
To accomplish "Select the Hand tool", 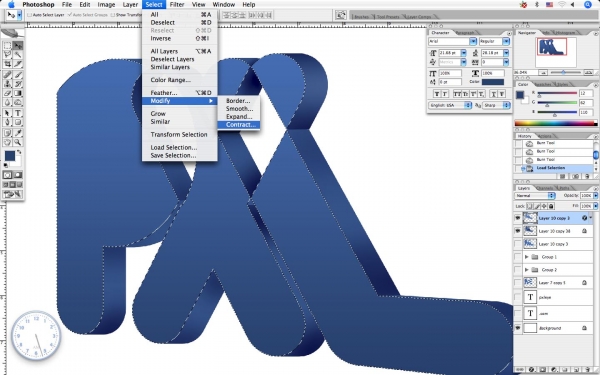I will (x=7, y=142).
